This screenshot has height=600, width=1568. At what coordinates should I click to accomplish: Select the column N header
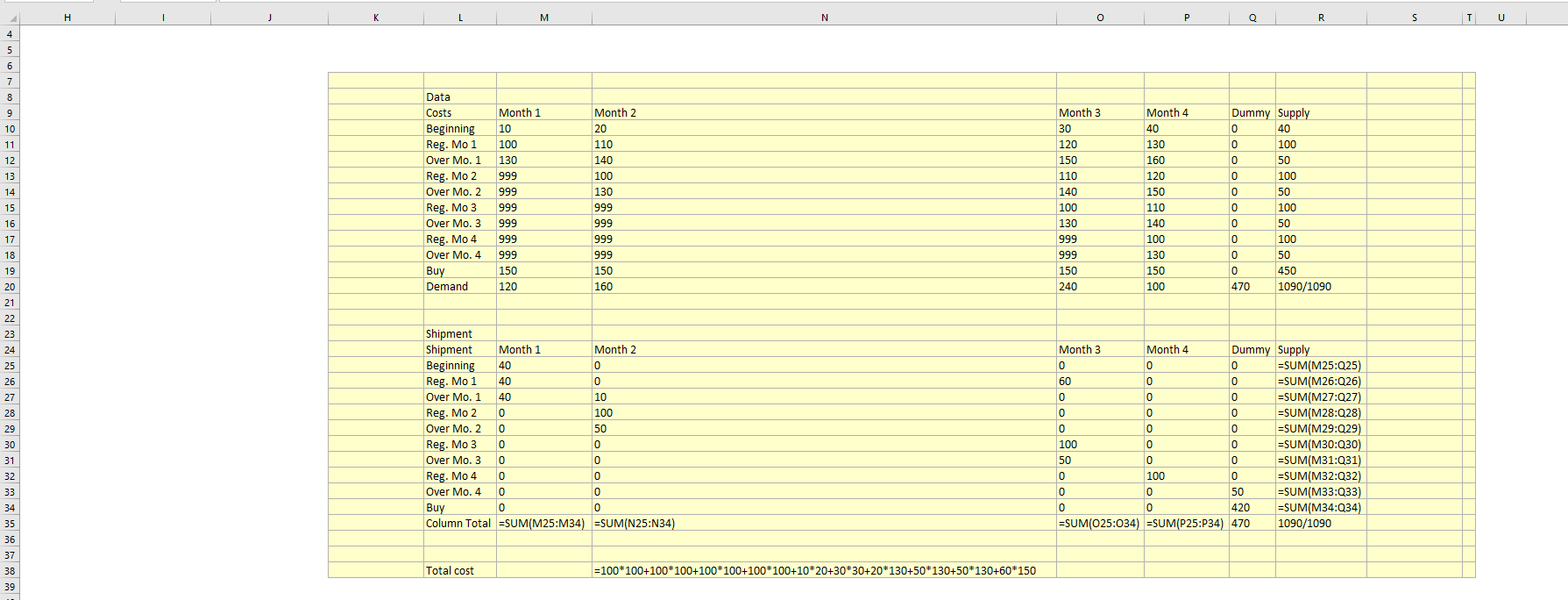(x=824, y=18)
